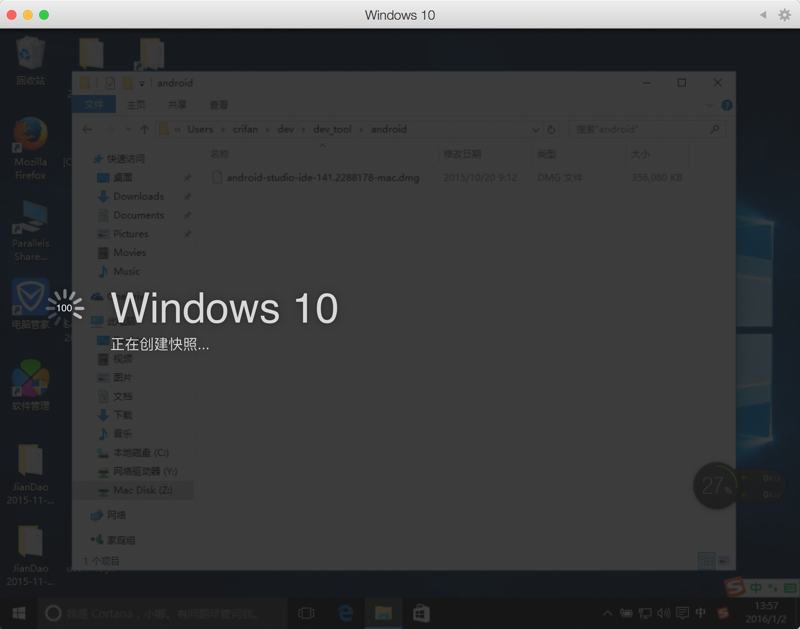This screenshot has height=629, width=800.
Task: Switch to details view icon
Action: click(707, 561)
